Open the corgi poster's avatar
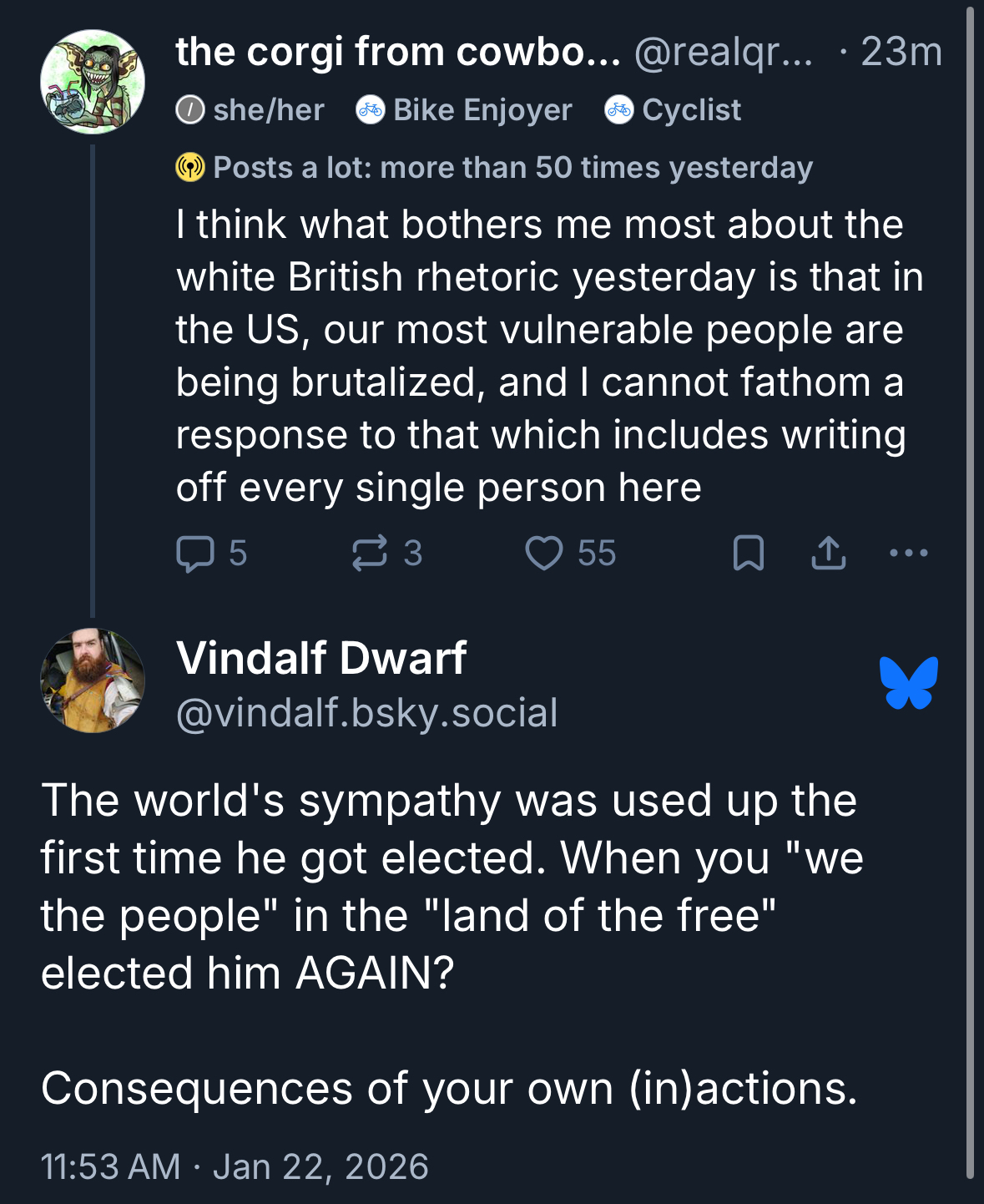Viewport: 984px width, 1204px height. pos(93,82)
